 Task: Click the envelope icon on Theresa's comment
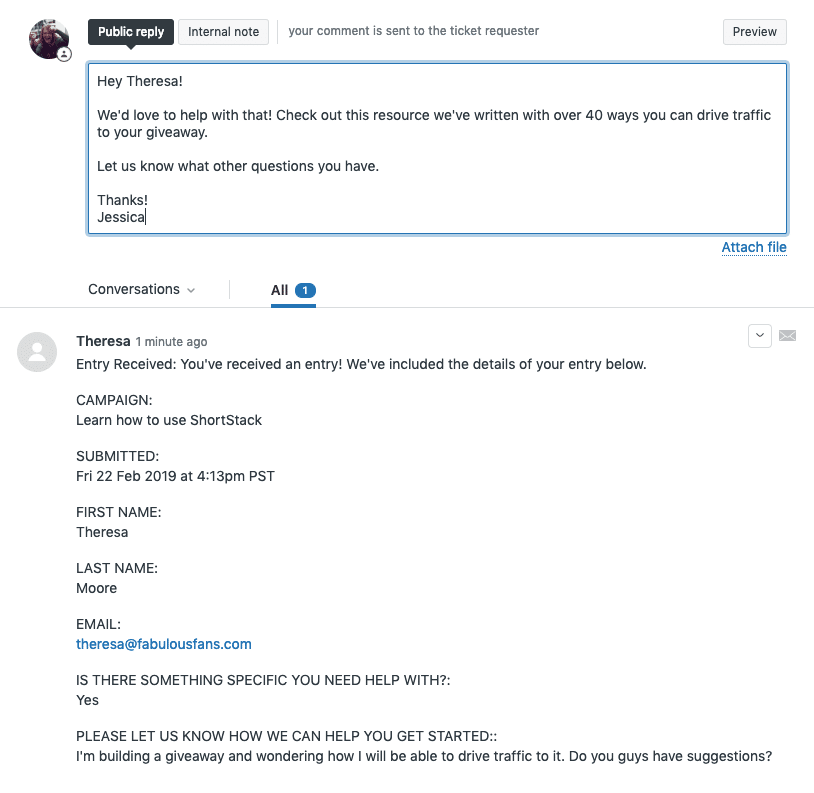point(787,336)
